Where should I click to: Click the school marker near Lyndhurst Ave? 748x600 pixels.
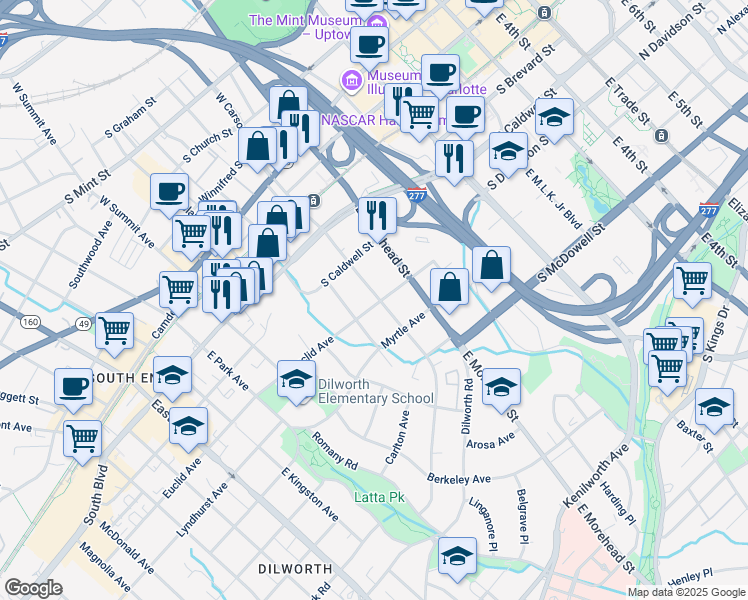tap(188, 425)
